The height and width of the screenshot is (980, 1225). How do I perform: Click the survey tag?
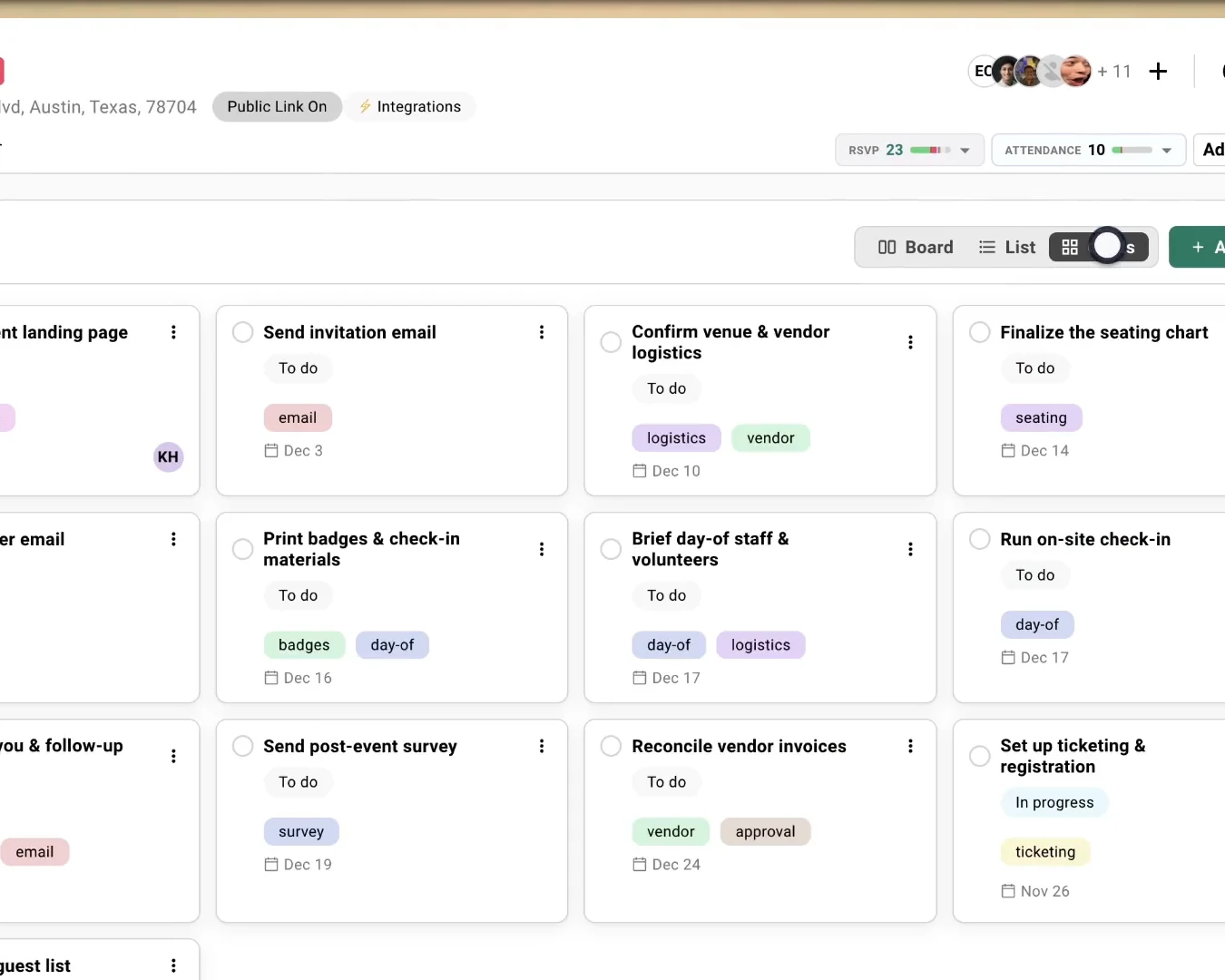tap(301, 831)
